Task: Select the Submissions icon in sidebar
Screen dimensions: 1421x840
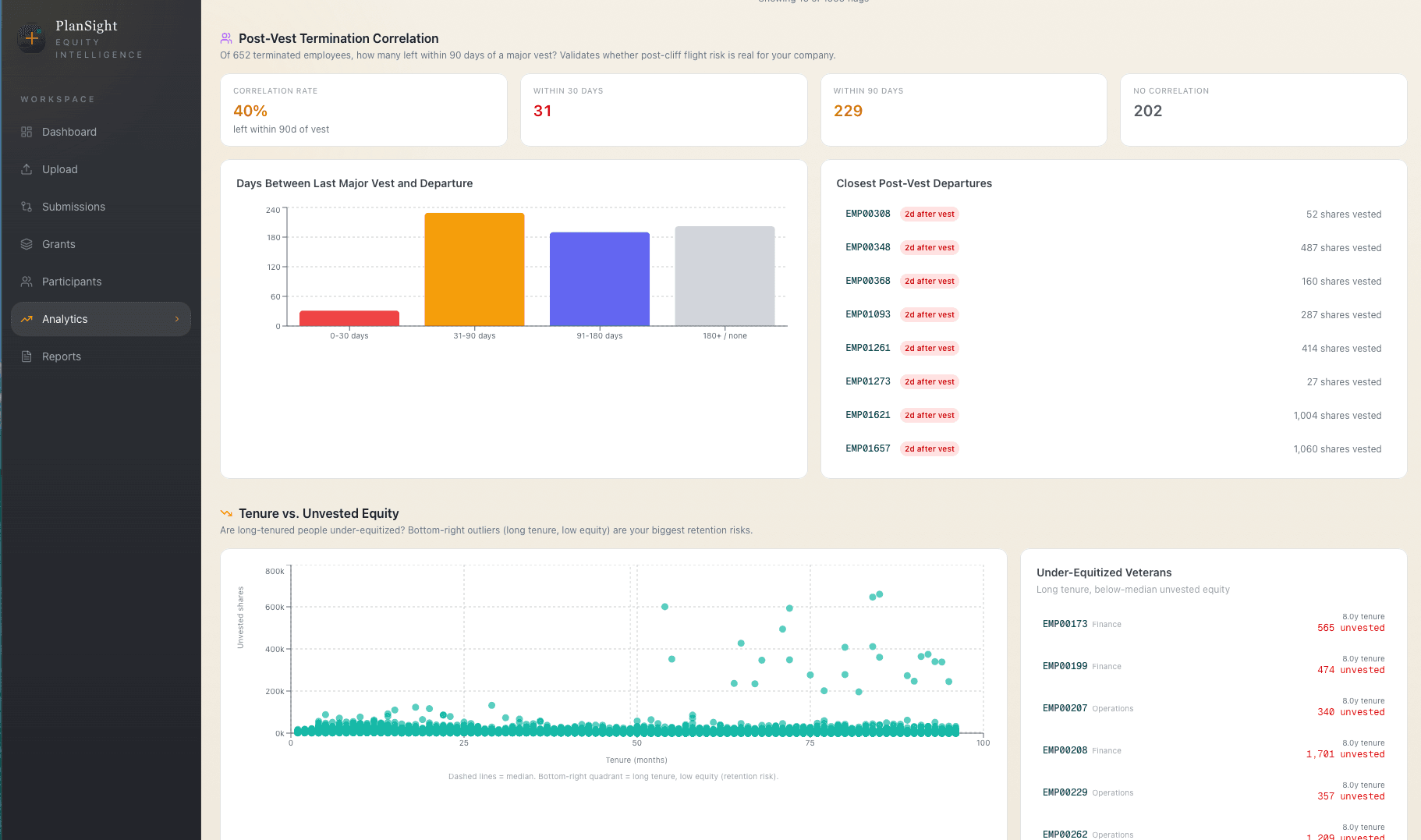Action: click(27, 207)
